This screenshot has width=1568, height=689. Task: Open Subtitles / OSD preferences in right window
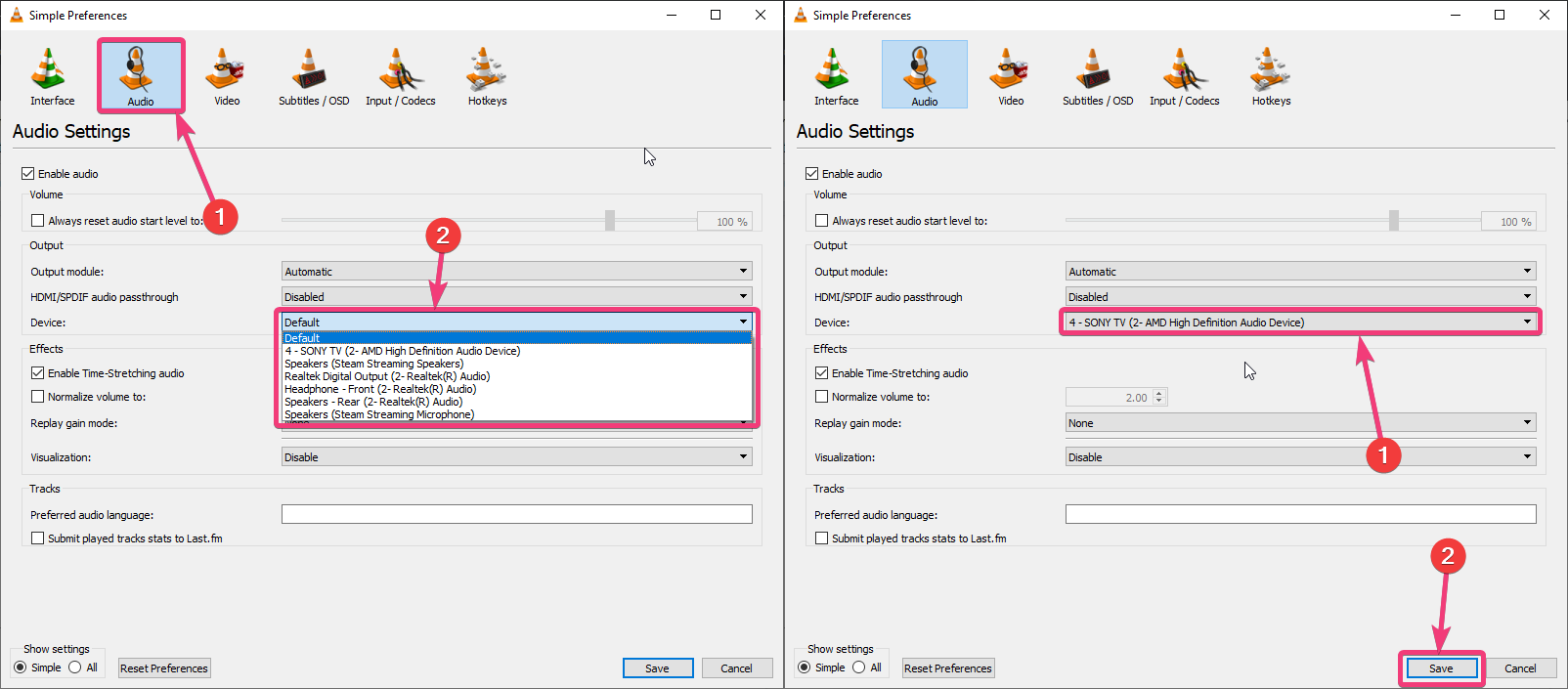(x=1097, y=76)
